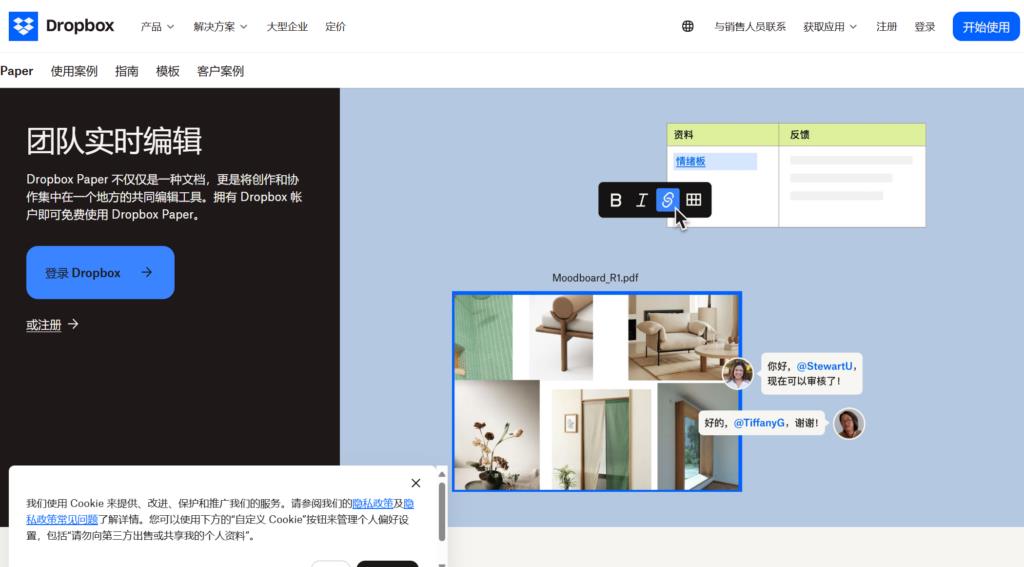This screenshot has height=567, width=1024.
Task: Select the Paper sub-navigation tab
Action: click(x=16, y=71)
